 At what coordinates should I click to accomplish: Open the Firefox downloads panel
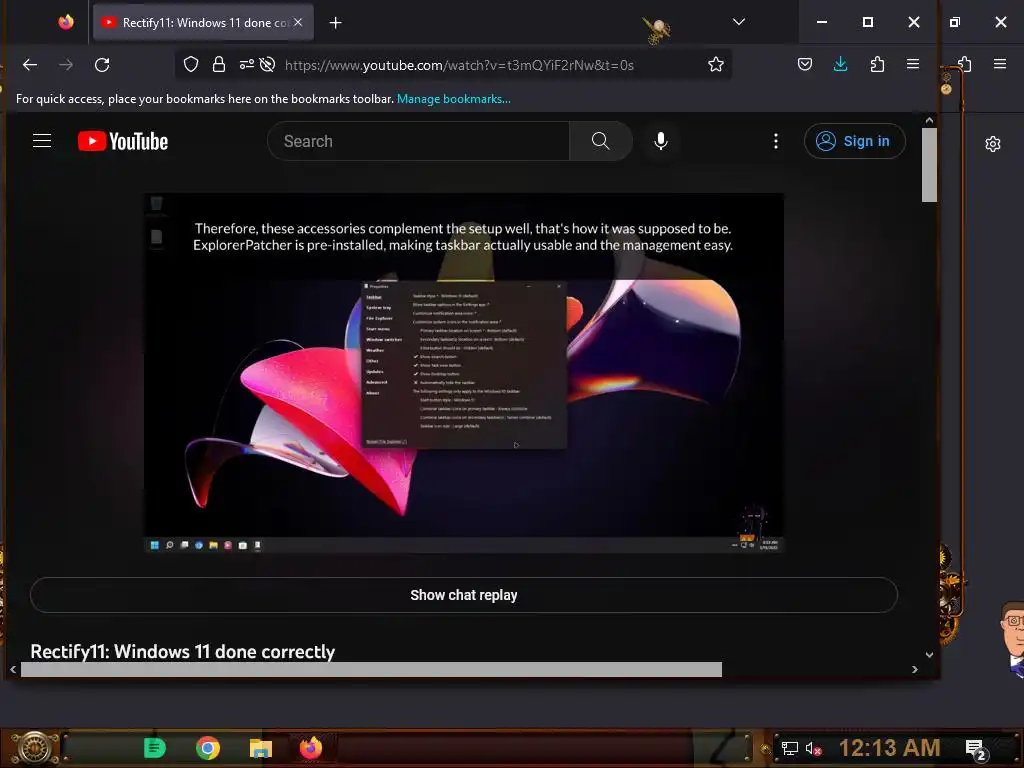840,64
